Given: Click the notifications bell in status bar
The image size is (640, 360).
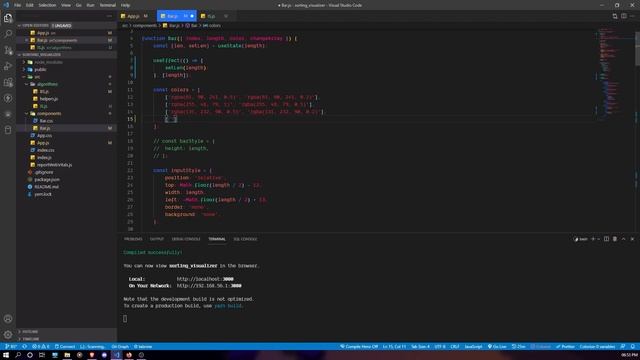Looking at the screenshot, I should (632, 347).
